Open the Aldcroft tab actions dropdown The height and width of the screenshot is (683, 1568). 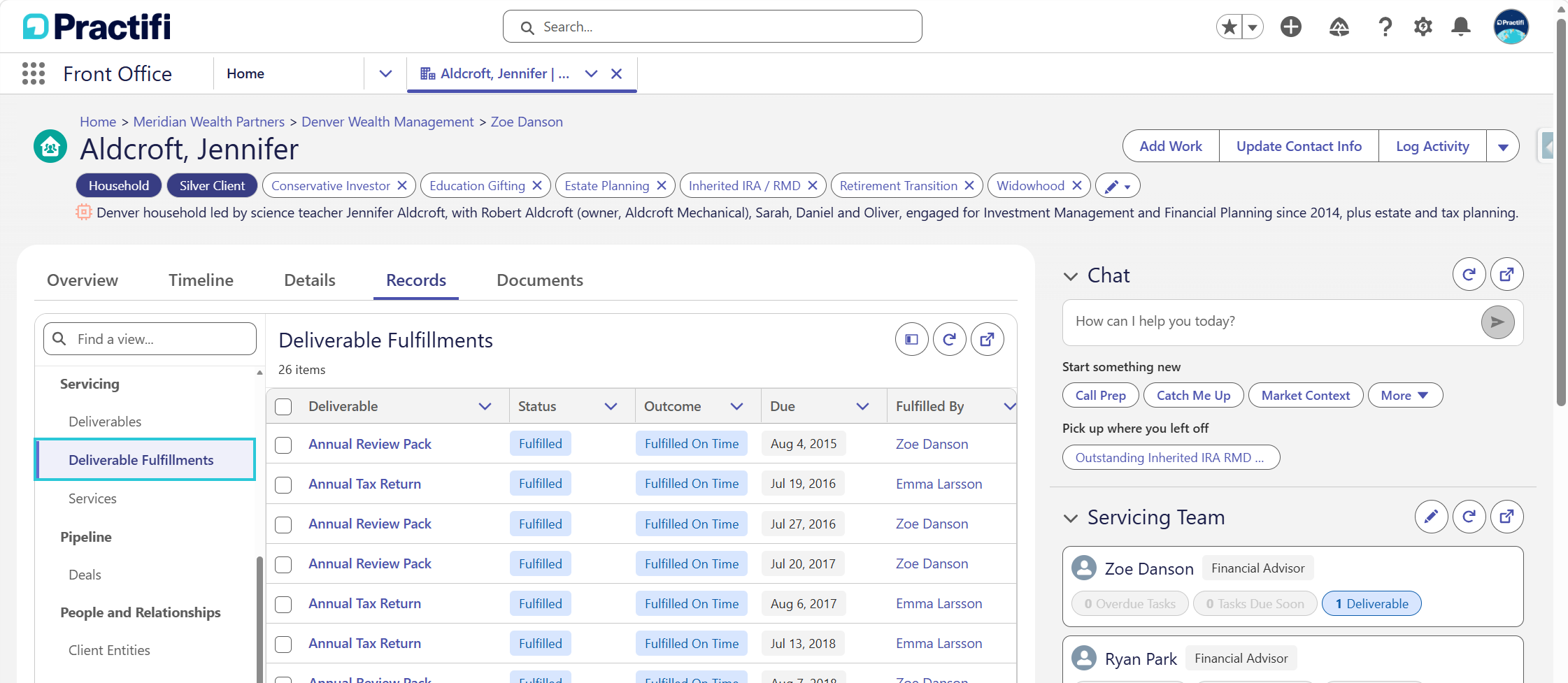tap(591, 73)
